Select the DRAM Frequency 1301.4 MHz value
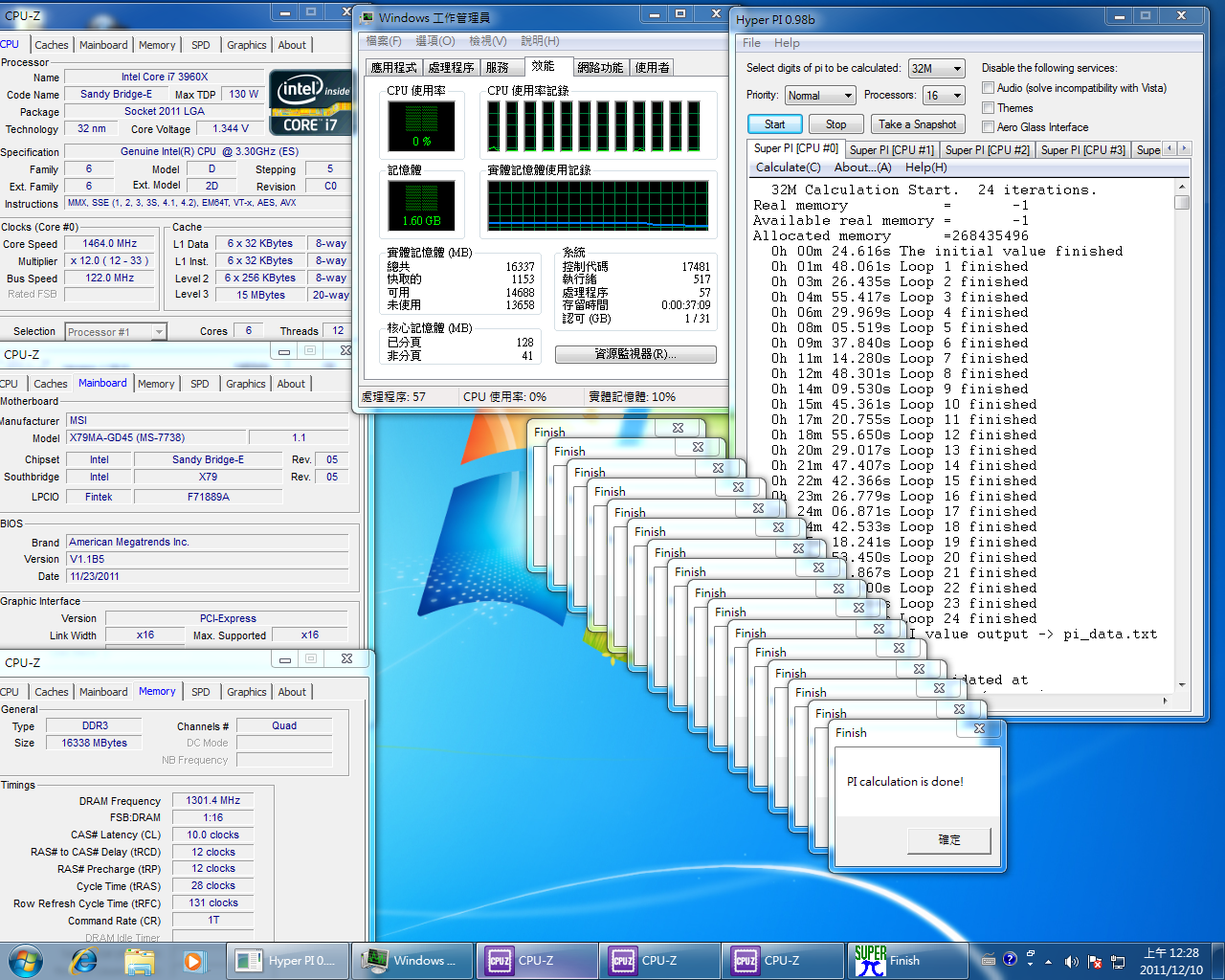This screenshot has width=1225, height=980. [x=213, y=800]
